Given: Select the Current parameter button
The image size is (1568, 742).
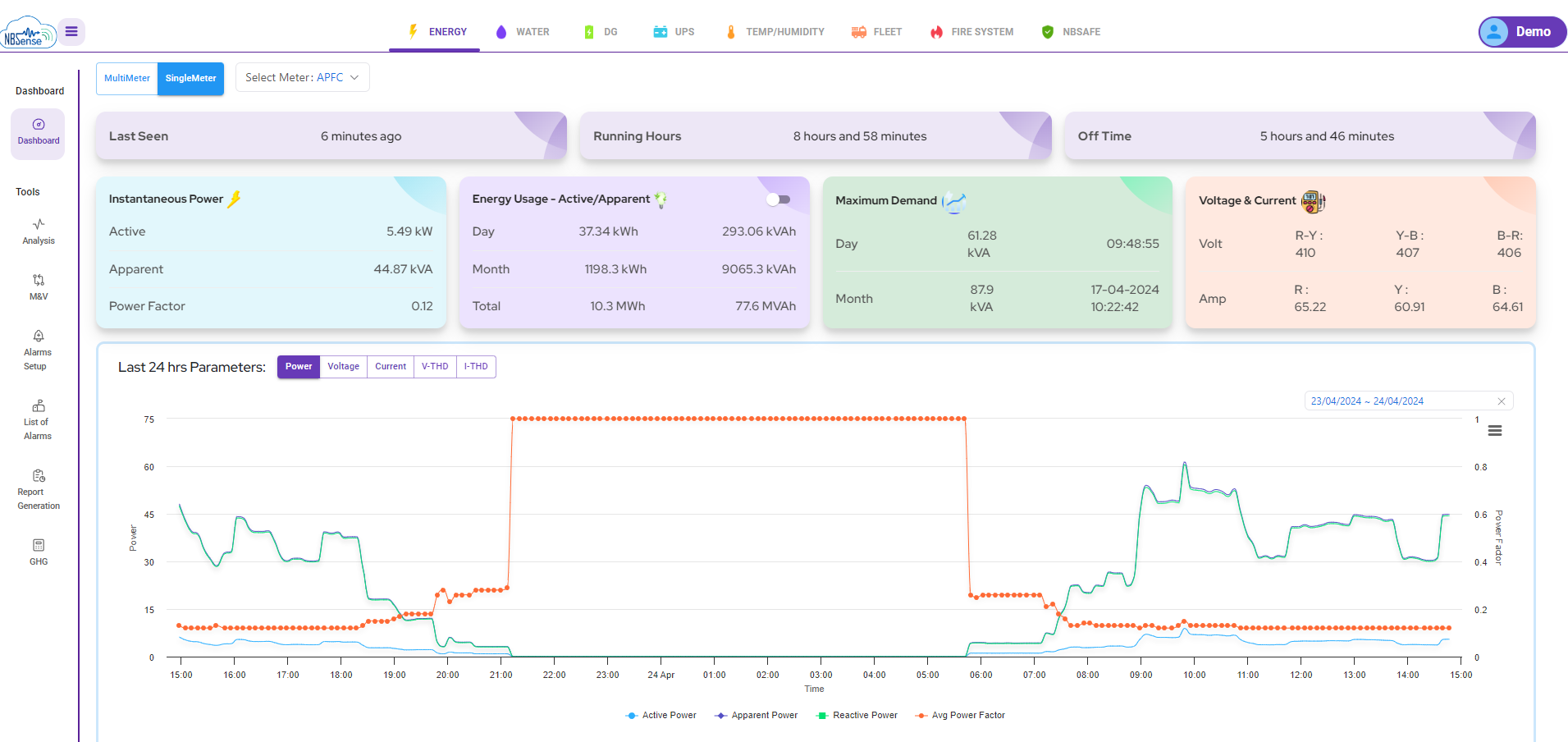Looking at the screenshot, I should pos(391,367).
